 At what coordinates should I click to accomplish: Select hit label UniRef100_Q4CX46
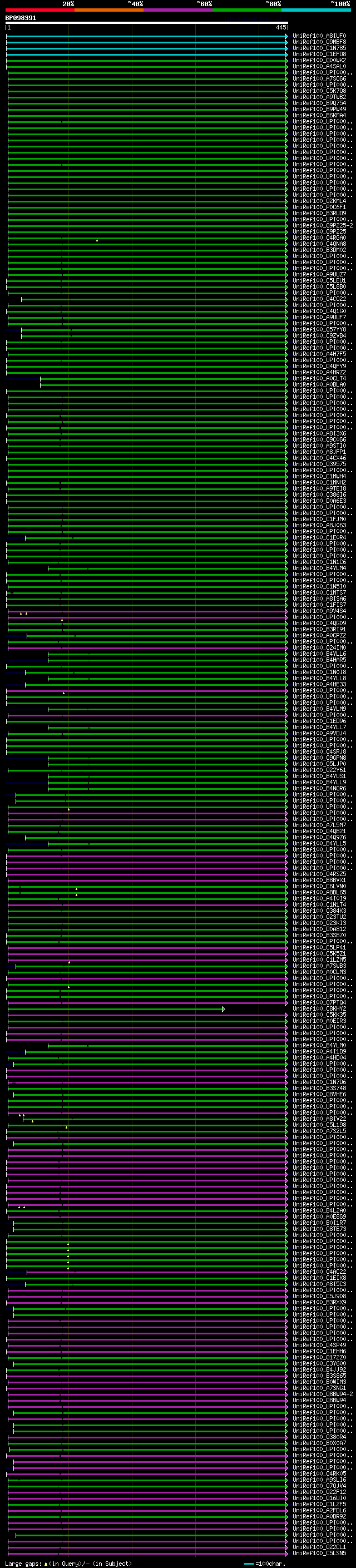319,458
